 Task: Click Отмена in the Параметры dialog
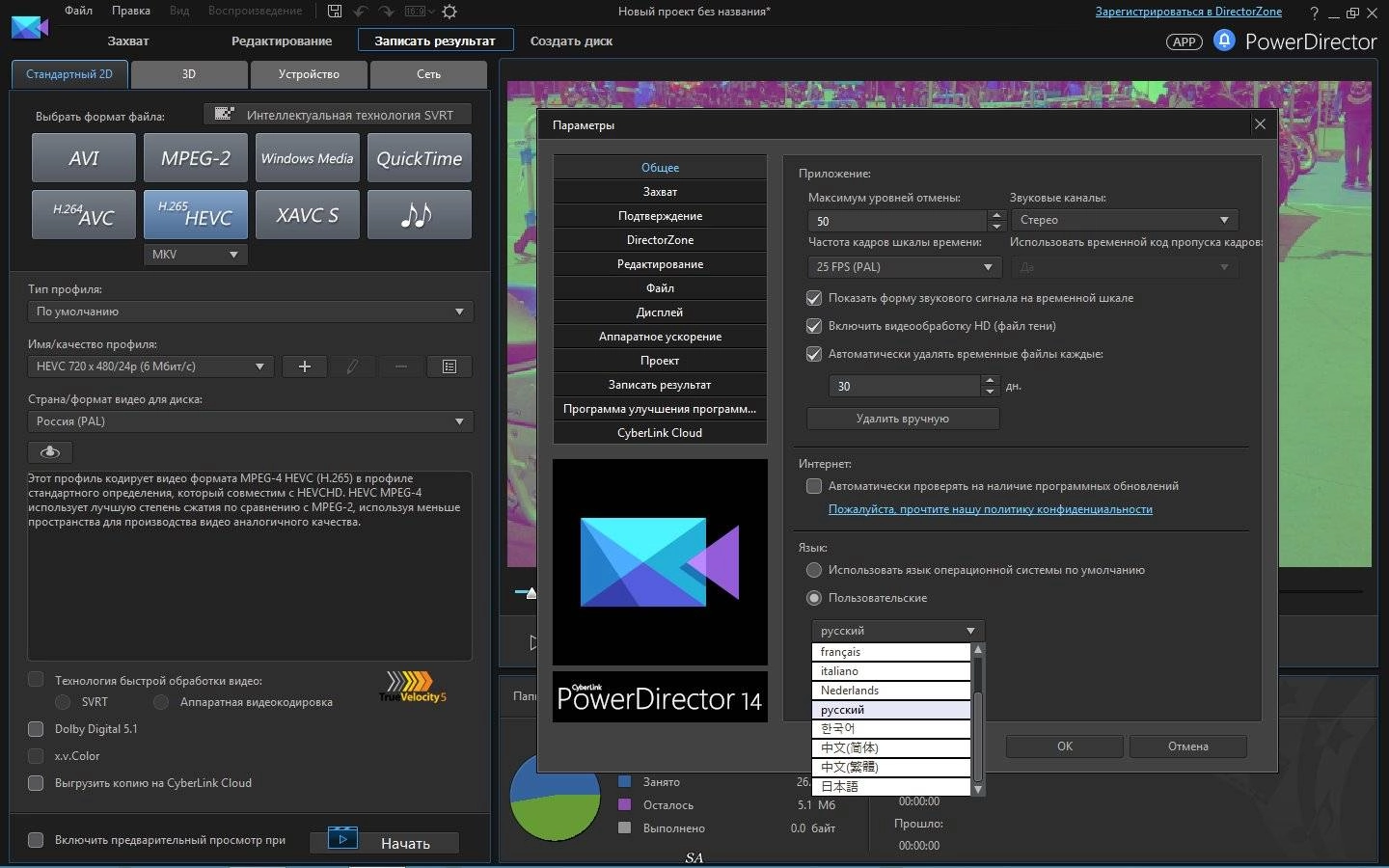pyautogui.click(x=1188, y=746)
